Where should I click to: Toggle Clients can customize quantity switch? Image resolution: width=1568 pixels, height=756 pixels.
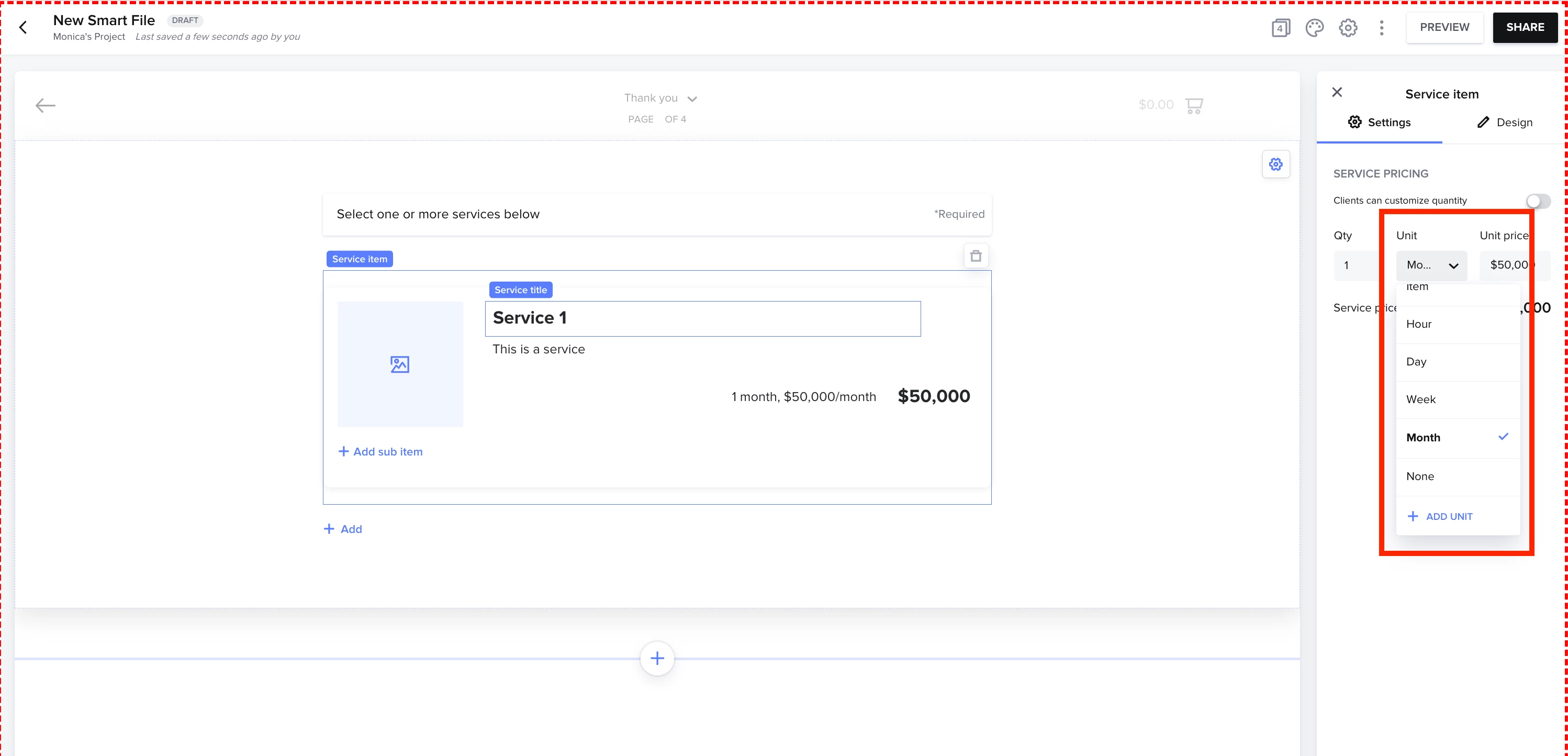(x=1538, y=201)
